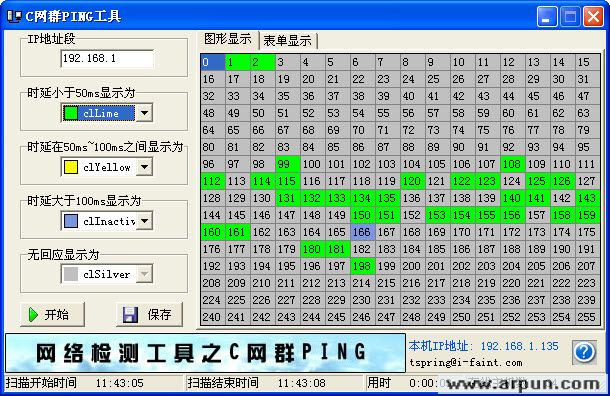Select green grid cell 150

pos(363,215)
